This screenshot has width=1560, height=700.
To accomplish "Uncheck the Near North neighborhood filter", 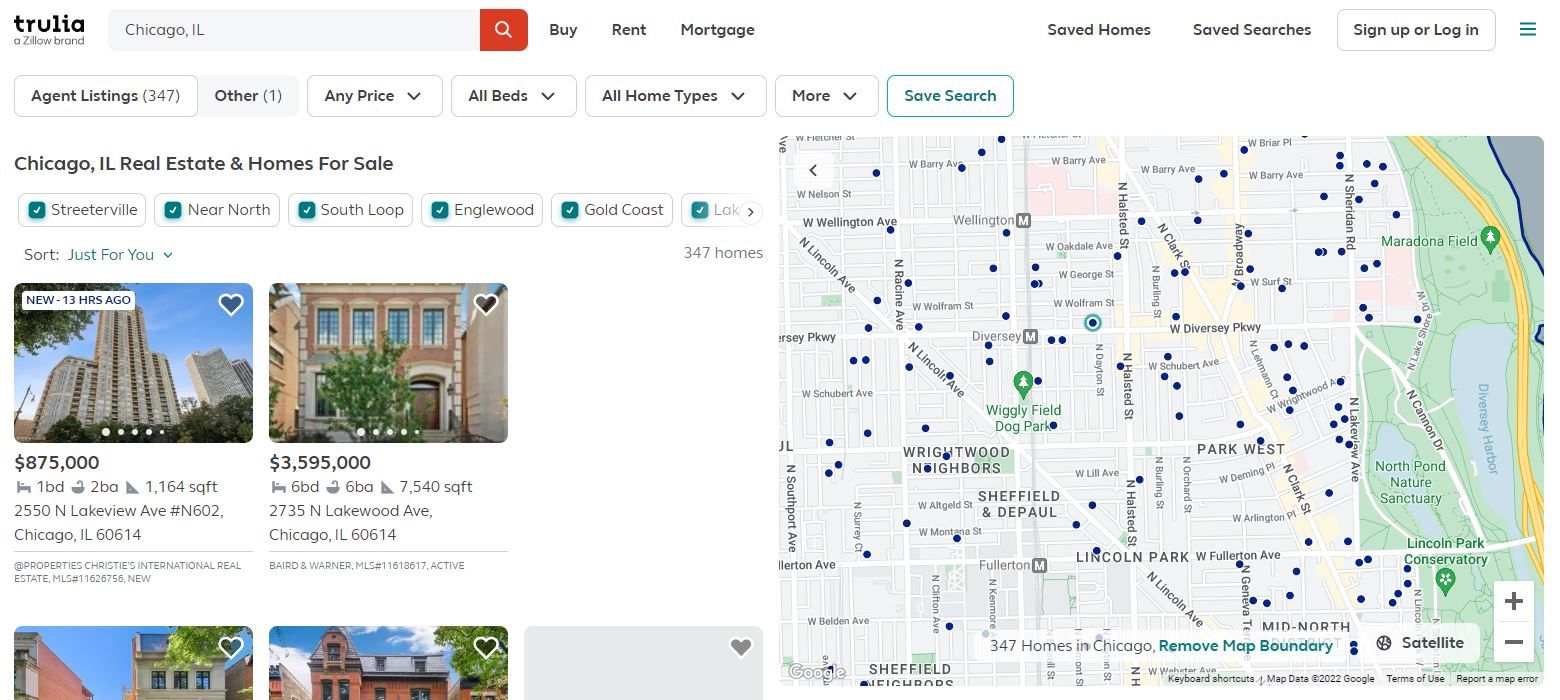I will 217,210.
